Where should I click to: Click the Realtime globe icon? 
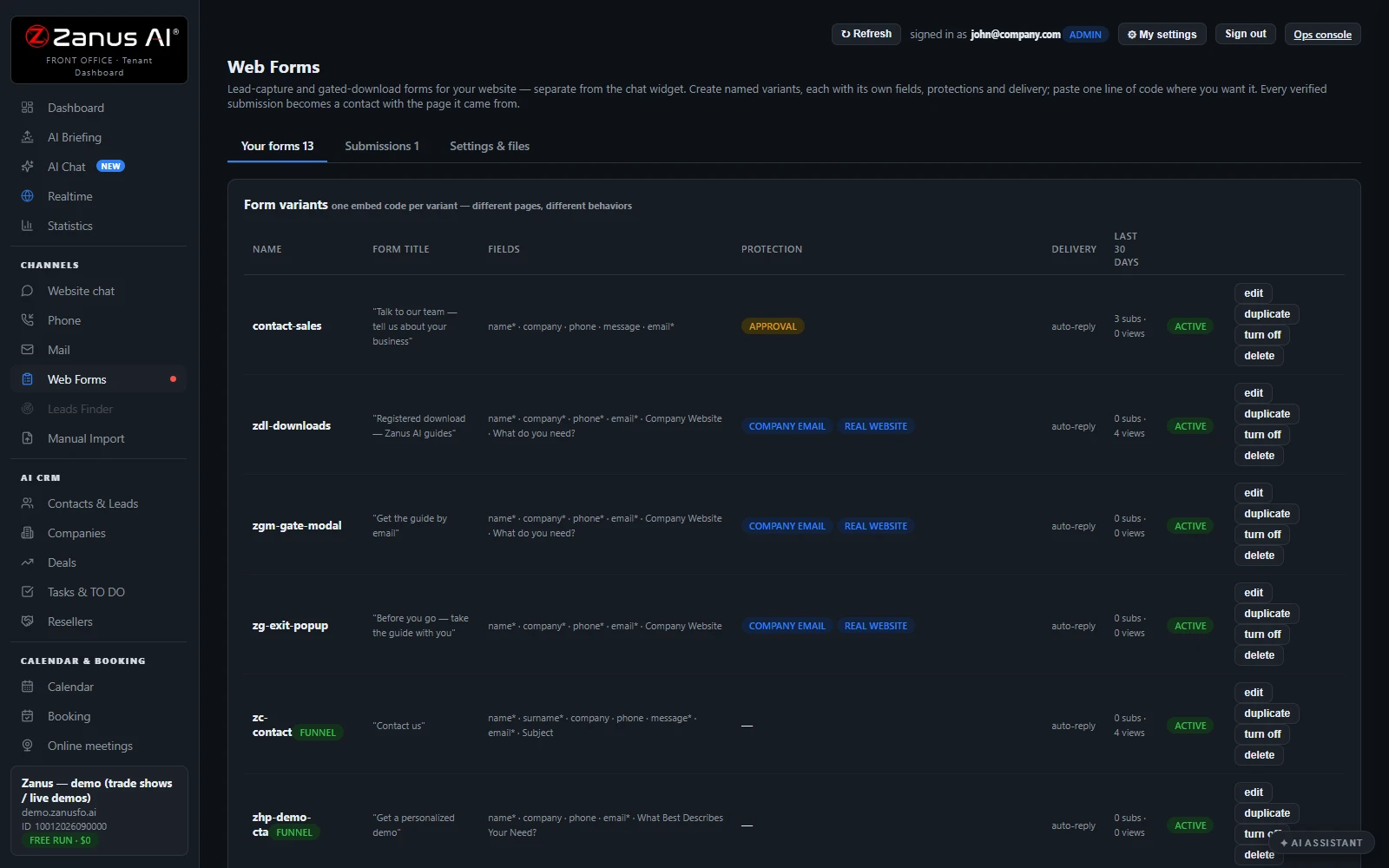pyautogui.click(x=27, y=196)
